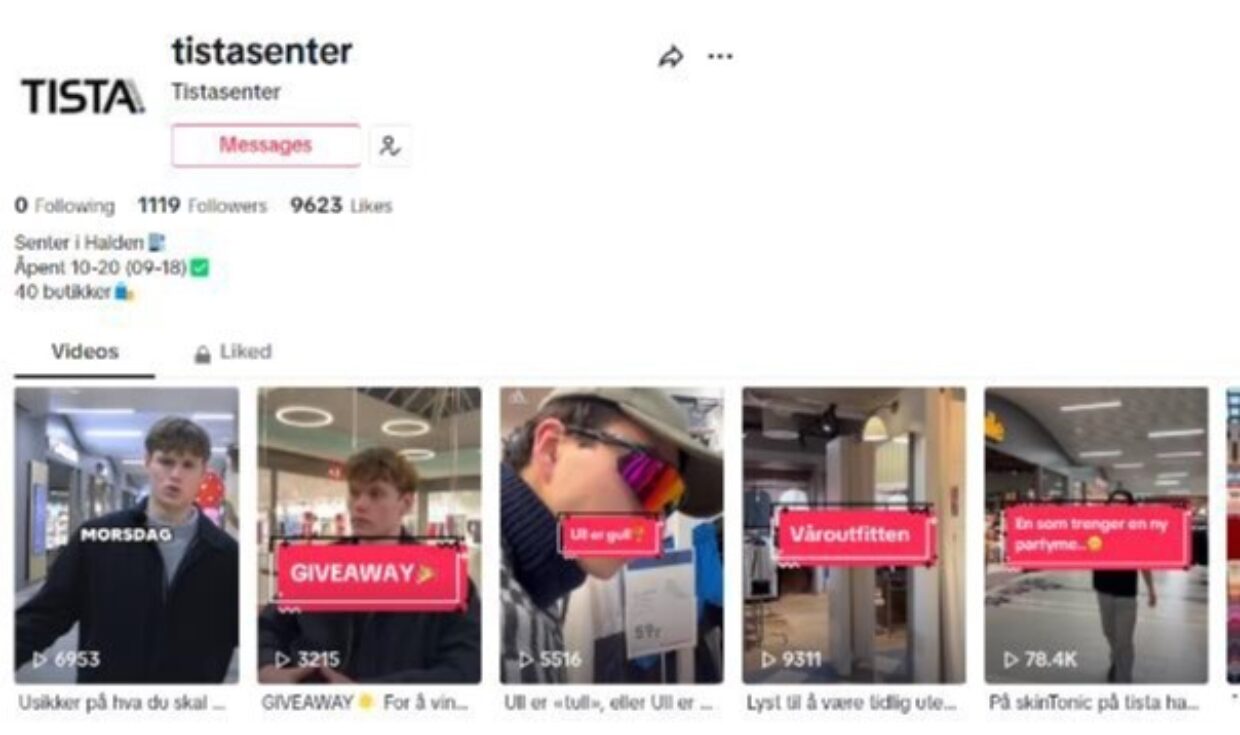1240x735 pixels.
Task: Click the lock icon beside Liked
Action: pyautogui.click(x=202, y=354)
